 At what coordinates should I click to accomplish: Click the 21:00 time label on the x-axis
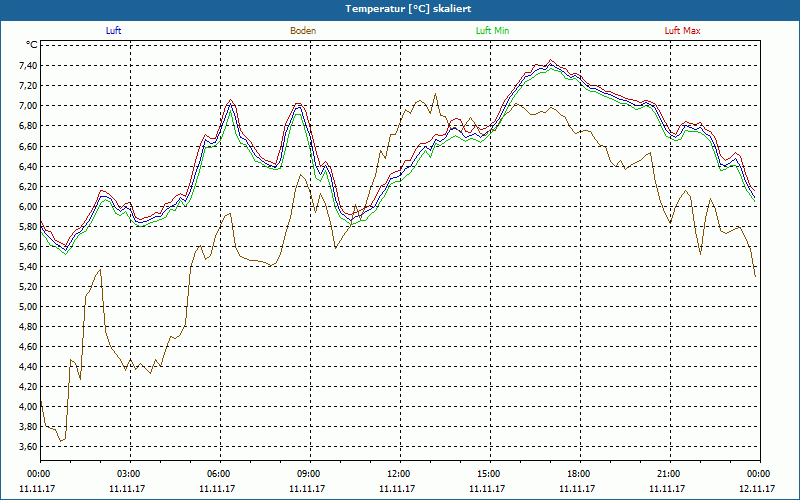[x=669, y=474]
